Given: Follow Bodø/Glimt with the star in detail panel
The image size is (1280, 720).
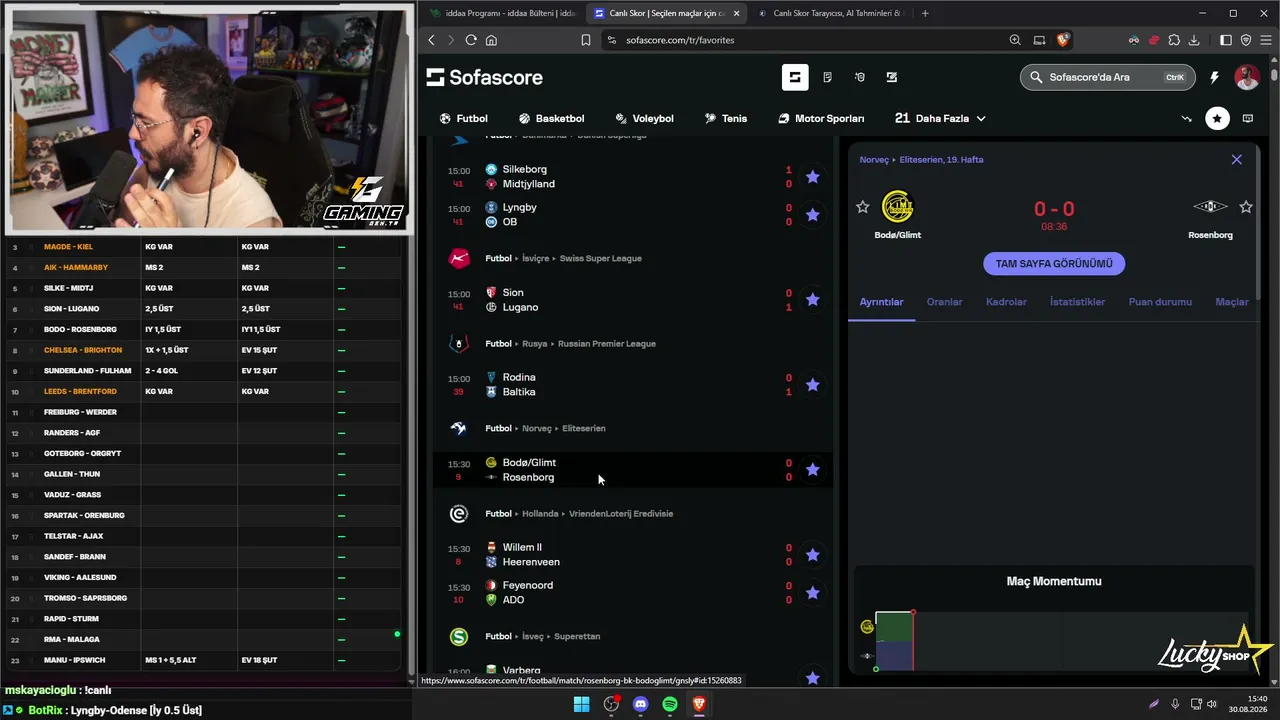Looking at the screenshot, I should tap(863, 207).
